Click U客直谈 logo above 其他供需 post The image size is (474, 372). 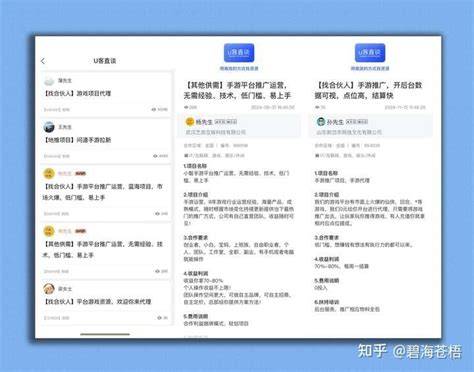[x=239, y=53]
